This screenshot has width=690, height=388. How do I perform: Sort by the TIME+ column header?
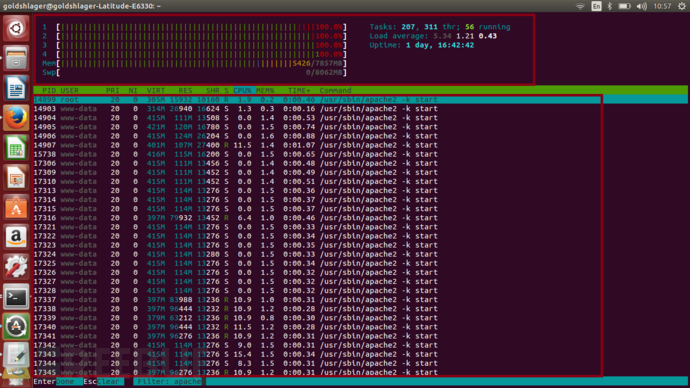click(x=299, y=90)
